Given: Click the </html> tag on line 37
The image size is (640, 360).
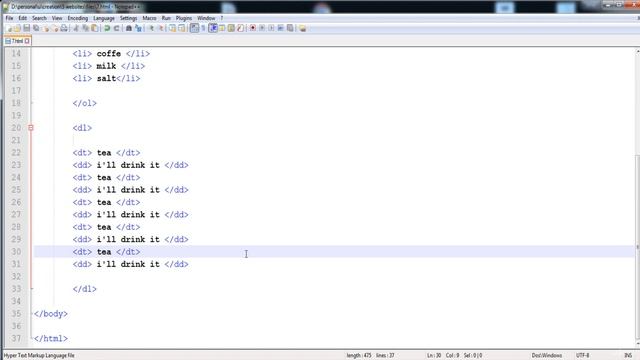Looking at the screenshot, I should click(51, 338).
